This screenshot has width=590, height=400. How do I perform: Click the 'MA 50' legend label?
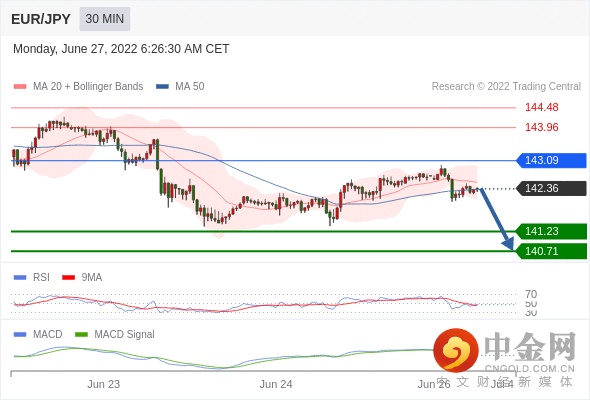pos(190,87)
